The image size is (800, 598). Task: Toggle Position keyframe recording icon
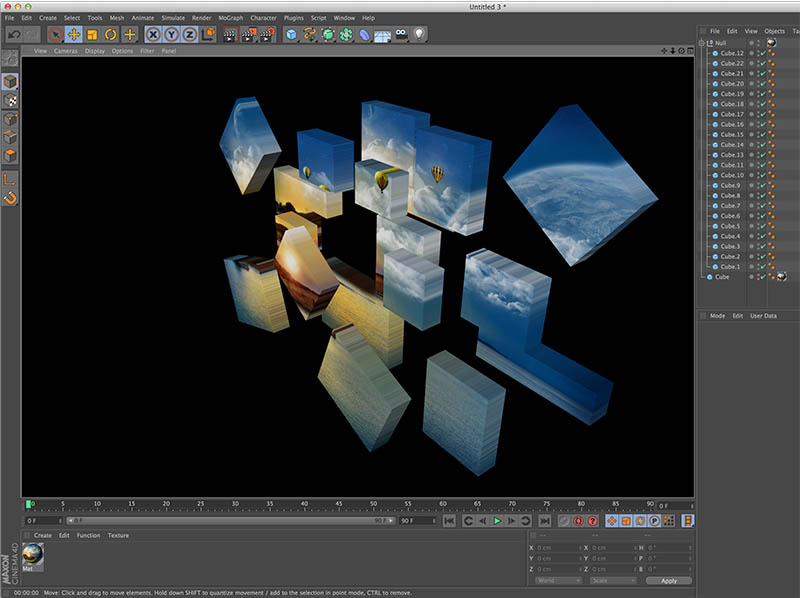pyautogui.click(x=611, y=521)
